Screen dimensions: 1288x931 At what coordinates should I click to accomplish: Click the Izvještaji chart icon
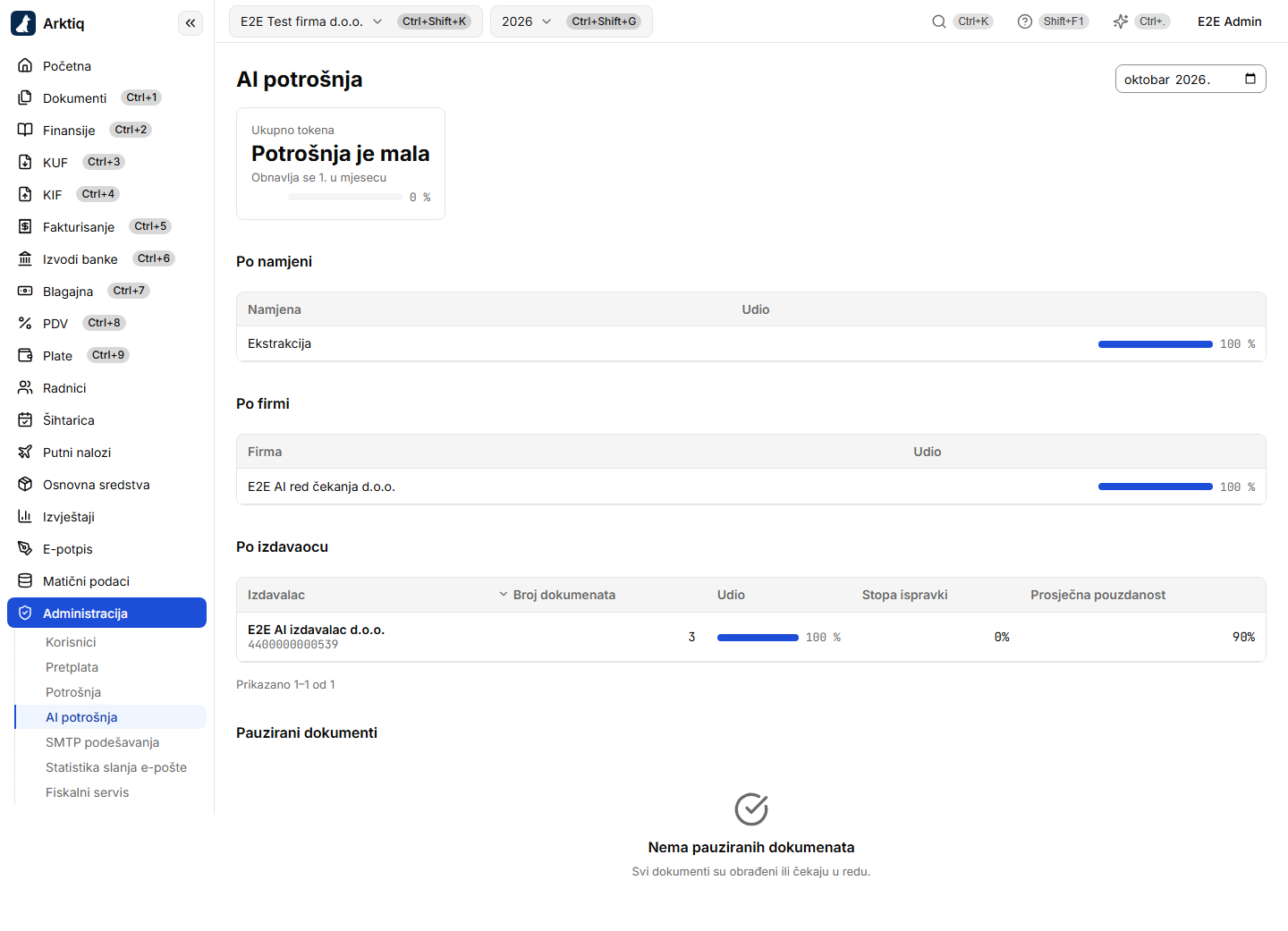click(x=25, y=516)
